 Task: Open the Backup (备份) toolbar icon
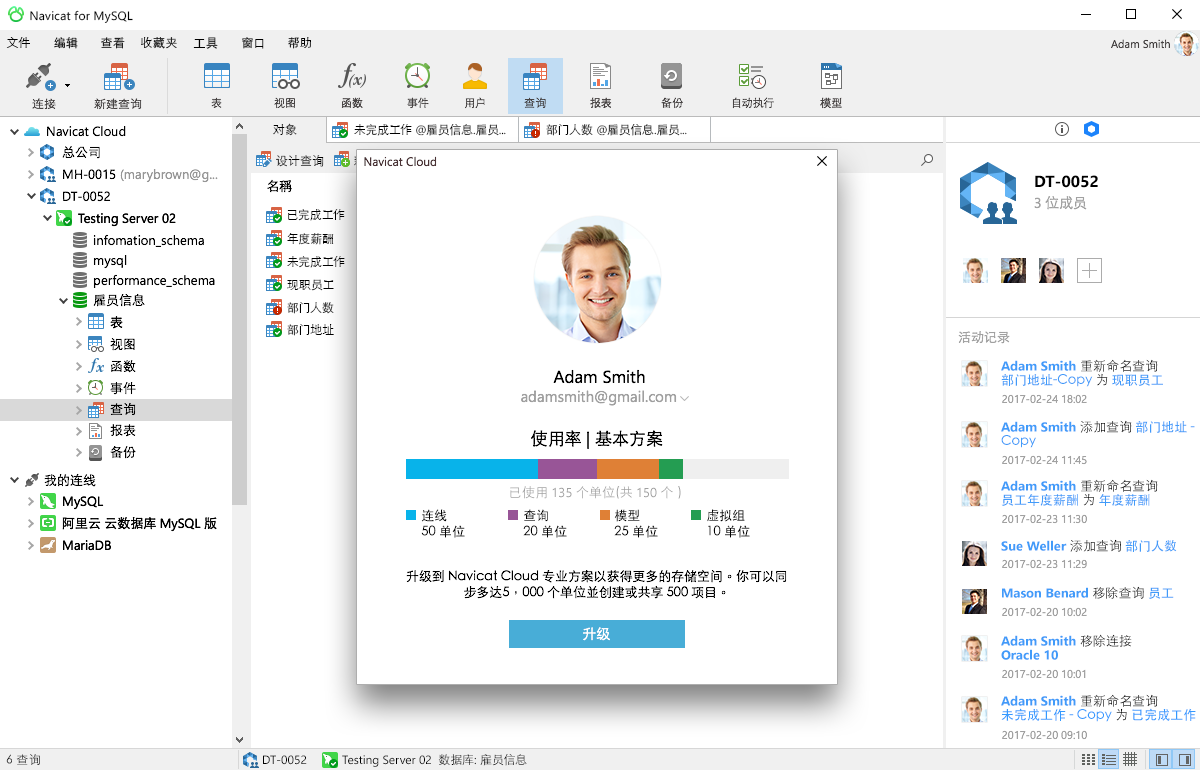click(672, 78)
